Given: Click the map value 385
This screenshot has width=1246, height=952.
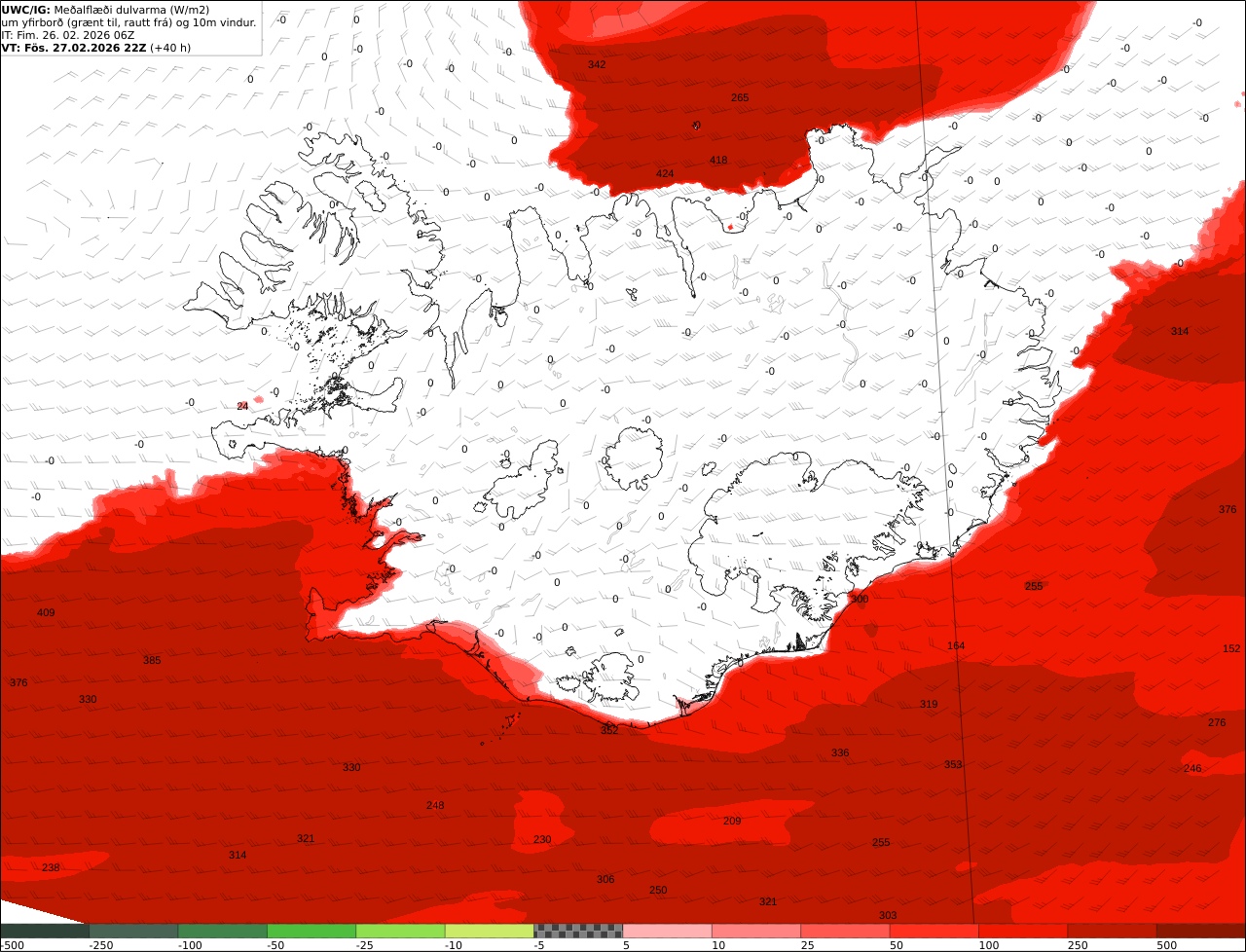Looking at the screenshot, I should click(x=152, y=660).
